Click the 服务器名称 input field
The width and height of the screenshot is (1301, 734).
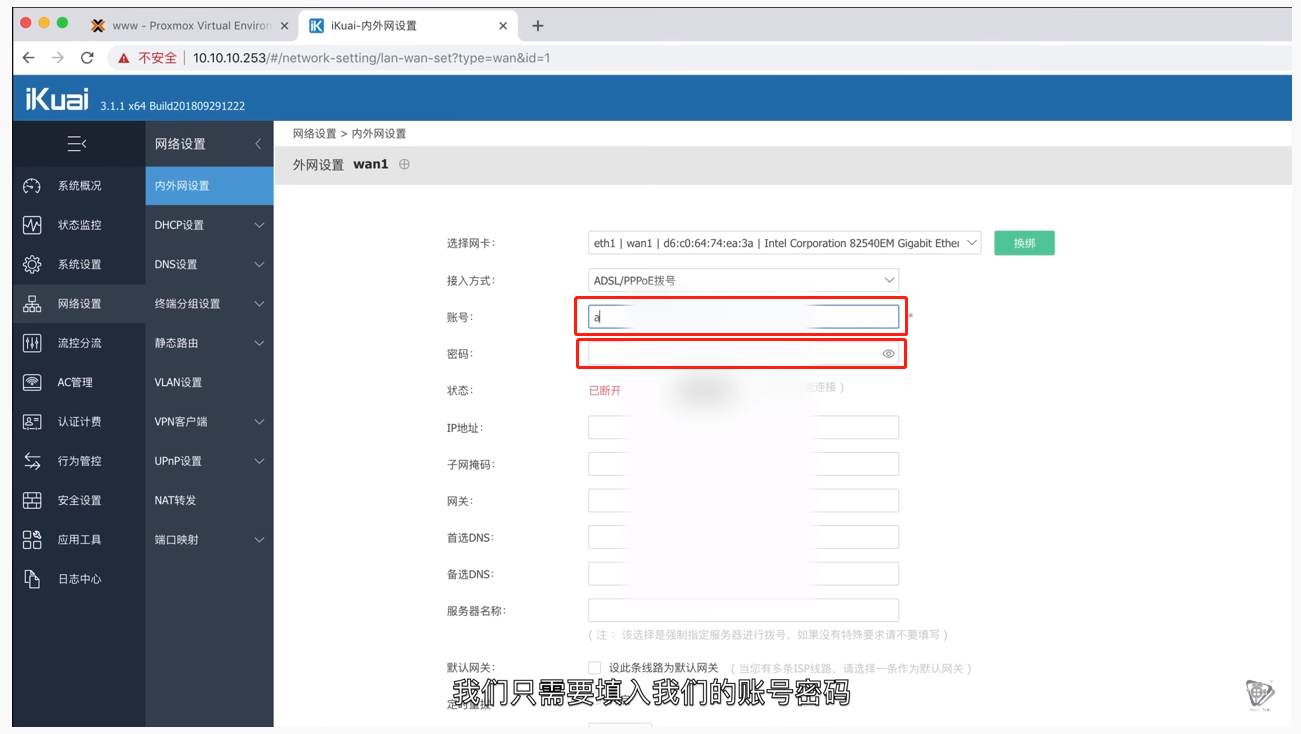pos(743,610)
